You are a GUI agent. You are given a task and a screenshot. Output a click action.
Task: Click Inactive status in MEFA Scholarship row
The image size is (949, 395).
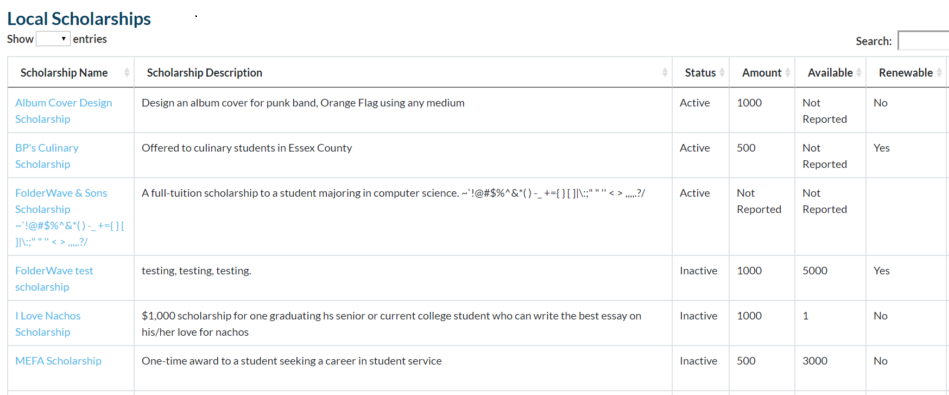pos(698,361)
